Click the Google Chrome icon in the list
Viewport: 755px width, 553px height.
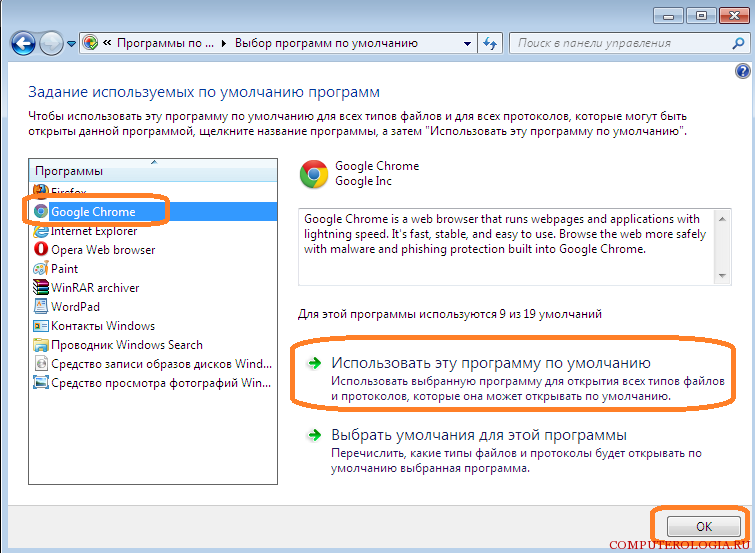pyautogui.click(x=41, y=211)
